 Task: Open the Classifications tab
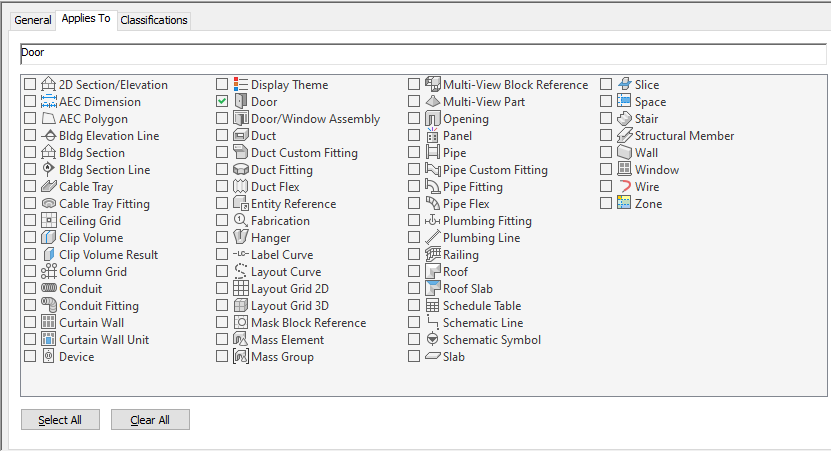pyautogui.click(x=153, y=20)
